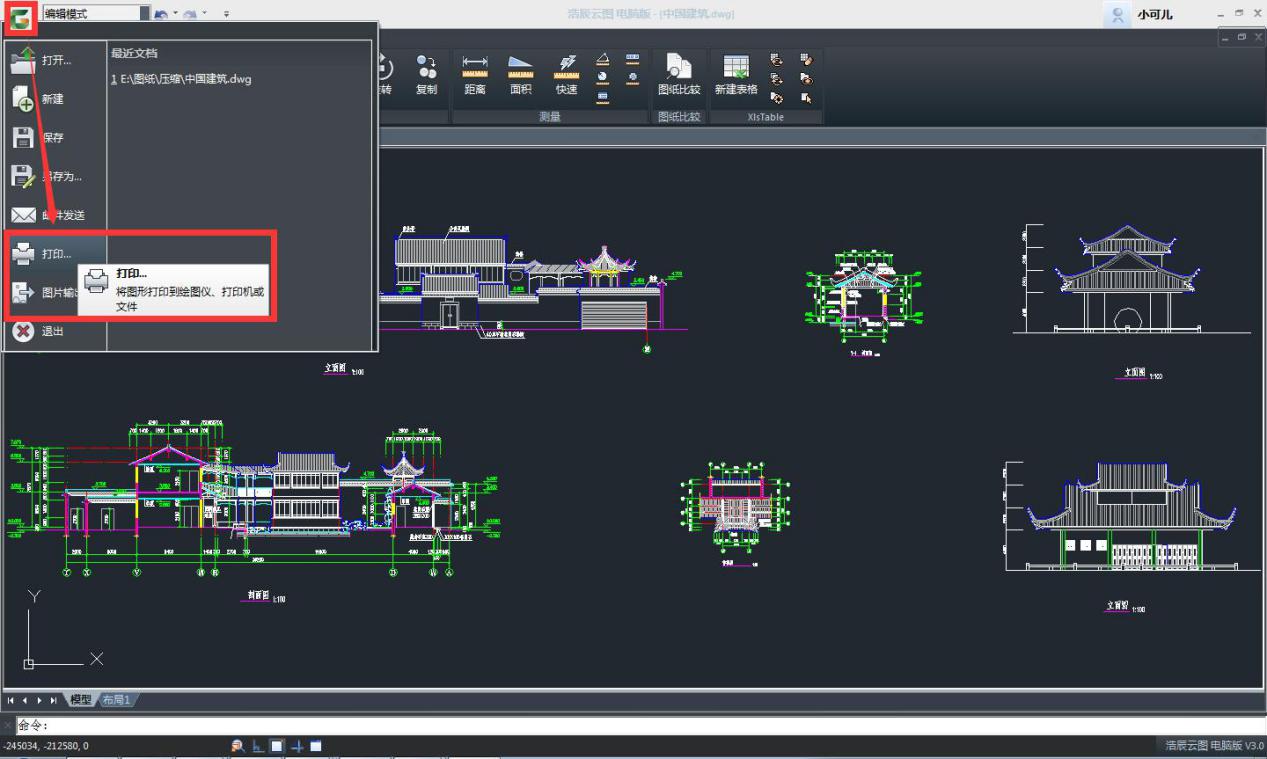Open the 编辑模式 mode dropdown
This screenshot has height=759, width=1267.
click(x=96, y=14)
